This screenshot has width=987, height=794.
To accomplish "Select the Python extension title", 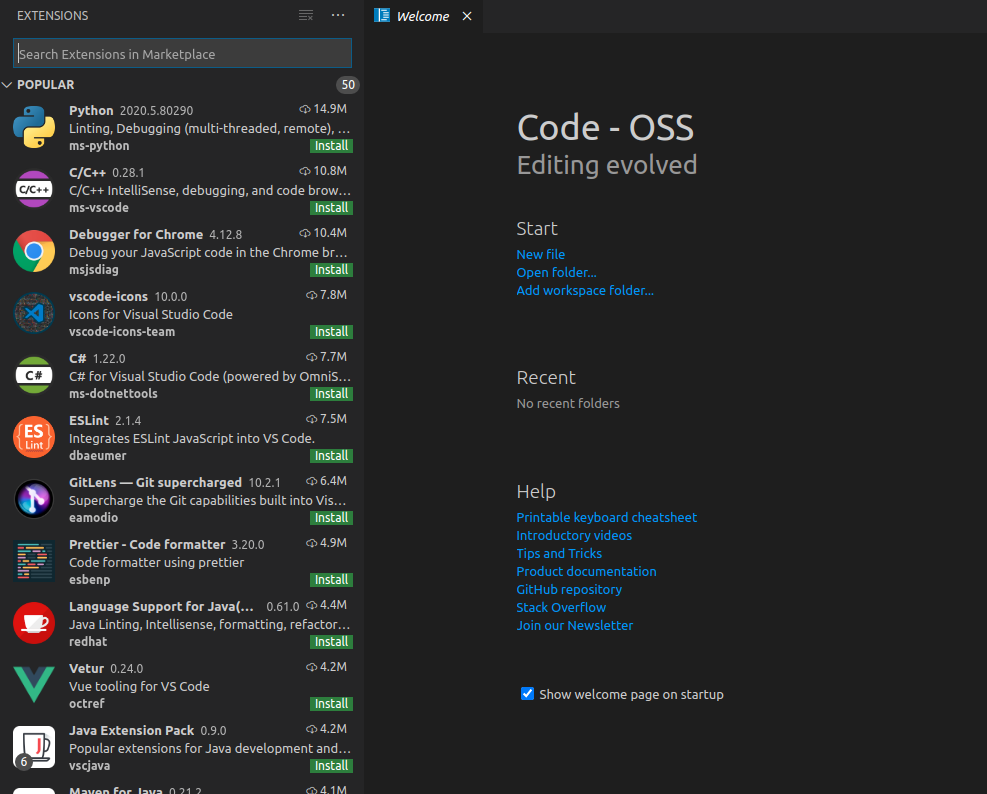I will 91,111.
